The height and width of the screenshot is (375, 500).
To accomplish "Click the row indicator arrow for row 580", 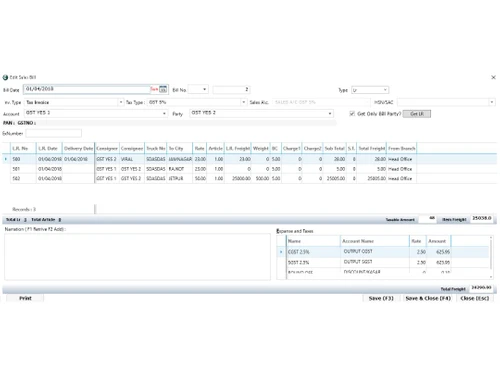I will point(6,159).
